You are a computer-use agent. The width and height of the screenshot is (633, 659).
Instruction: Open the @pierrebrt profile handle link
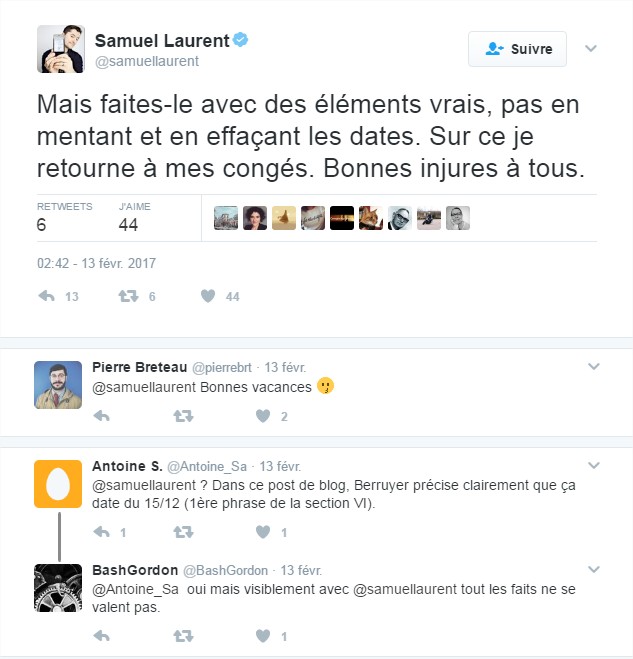[222, 368]
